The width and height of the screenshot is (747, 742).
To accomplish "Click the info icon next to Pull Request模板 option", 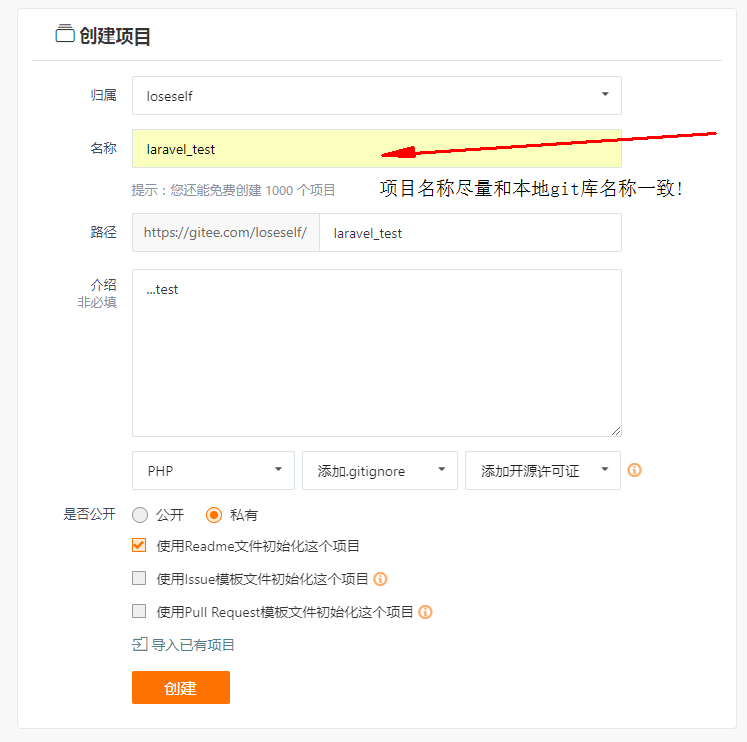I will tap(425, 612).
